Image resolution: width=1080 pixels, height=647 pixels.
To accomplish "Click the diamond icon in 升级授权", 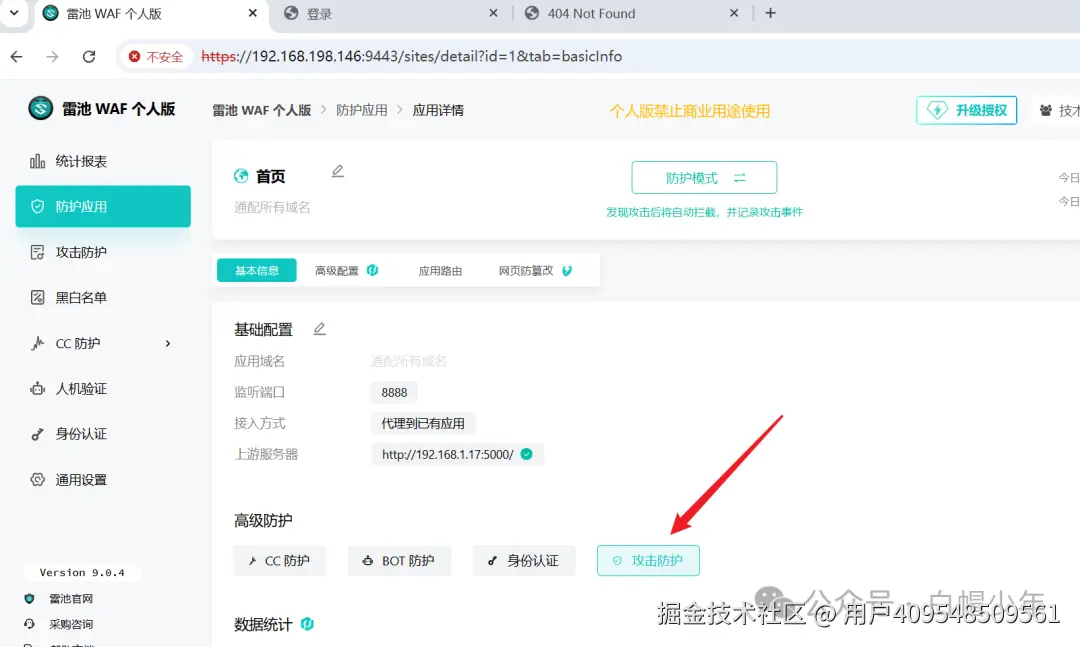I will point(937,110).
